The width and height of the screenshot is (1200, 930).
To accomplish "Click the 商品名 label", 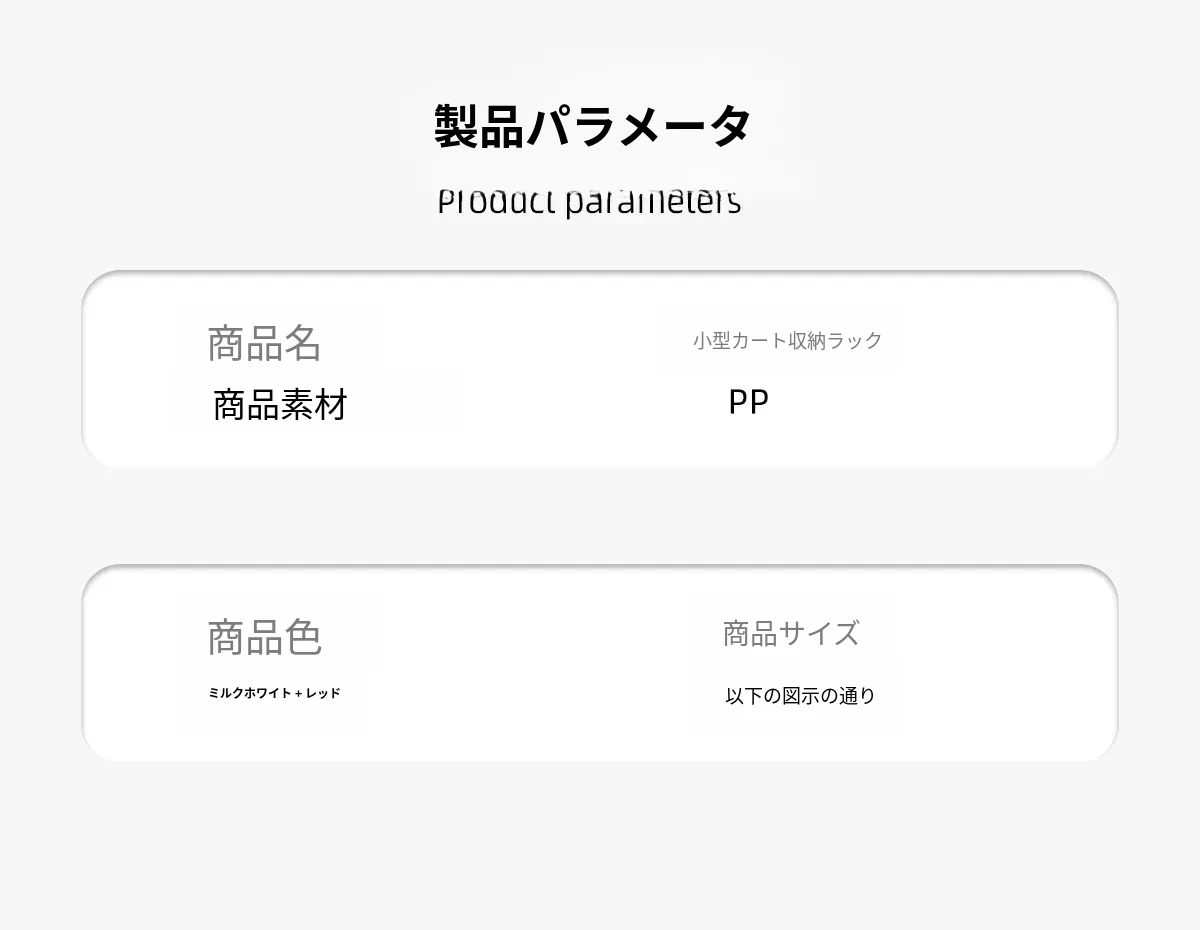I will pos(264,343).
